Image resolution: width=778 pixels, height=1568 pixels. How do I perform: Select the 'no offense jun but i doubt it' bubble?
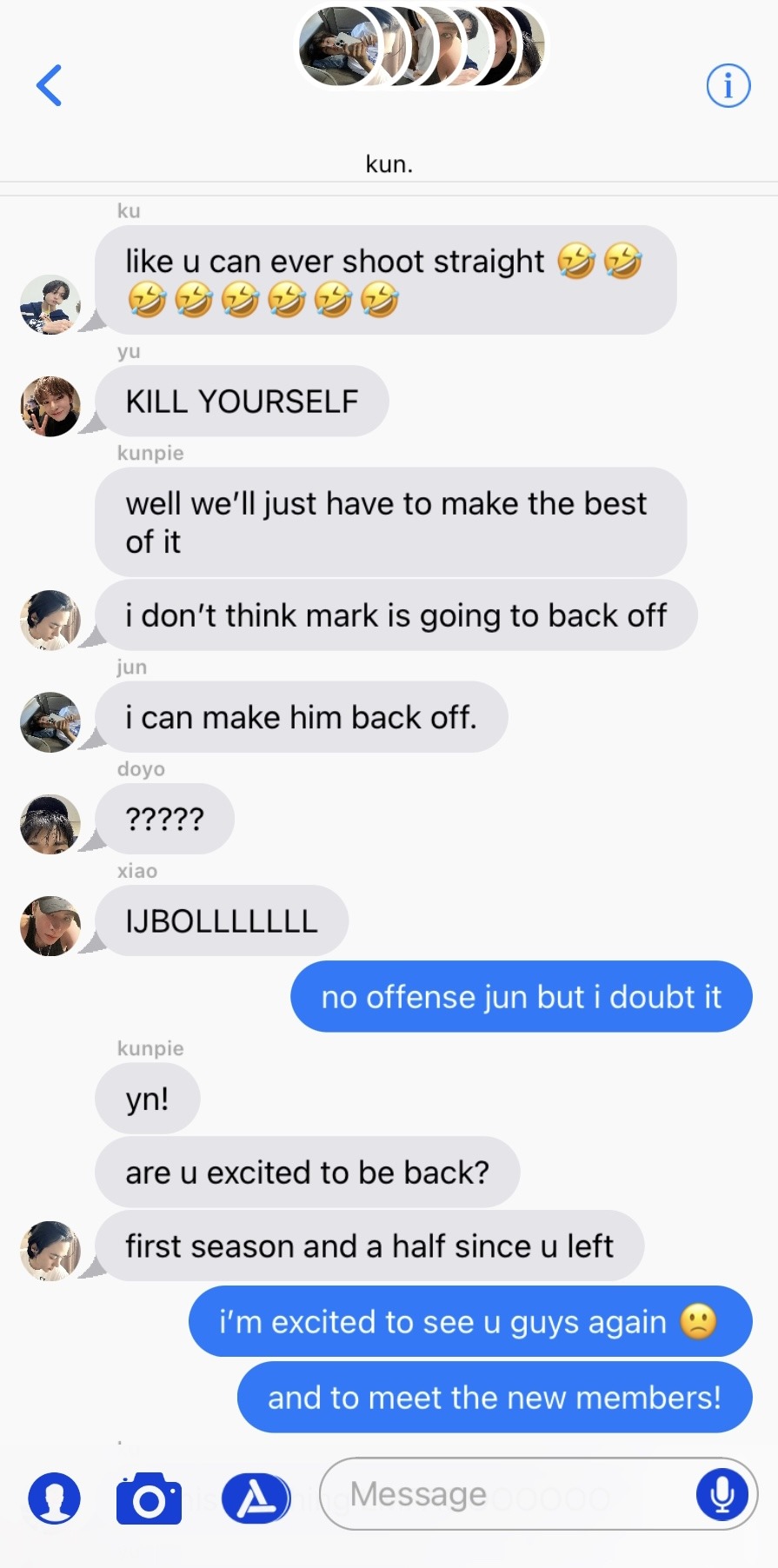(522, 996)
